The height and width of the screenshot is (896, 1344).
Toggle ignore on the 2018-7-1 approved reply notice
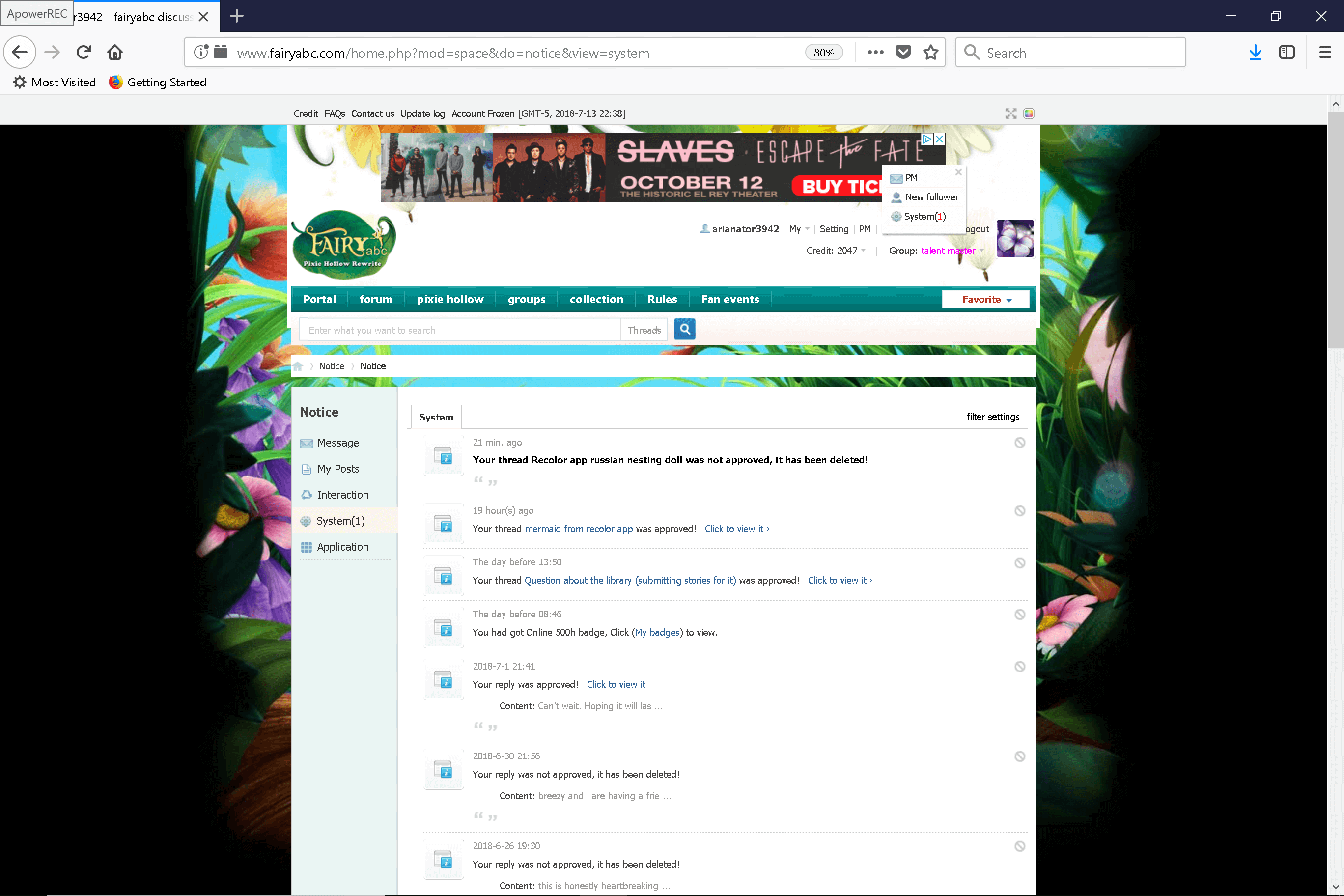pyautogui.click(x=1021, y=666)
